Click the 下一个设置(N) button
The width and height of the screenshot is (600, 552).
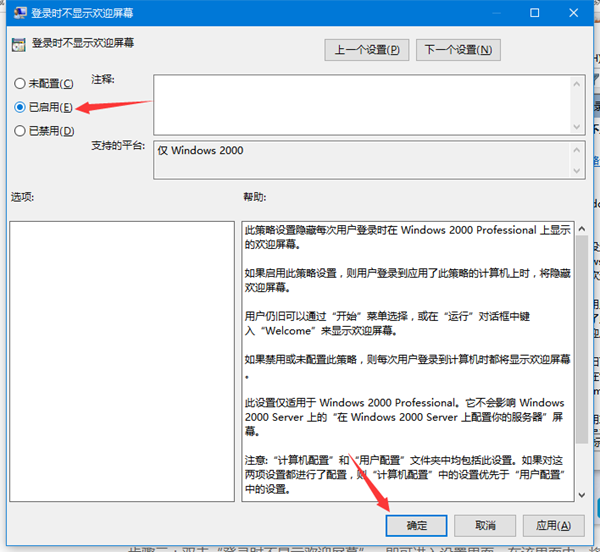tap(458, 50)
